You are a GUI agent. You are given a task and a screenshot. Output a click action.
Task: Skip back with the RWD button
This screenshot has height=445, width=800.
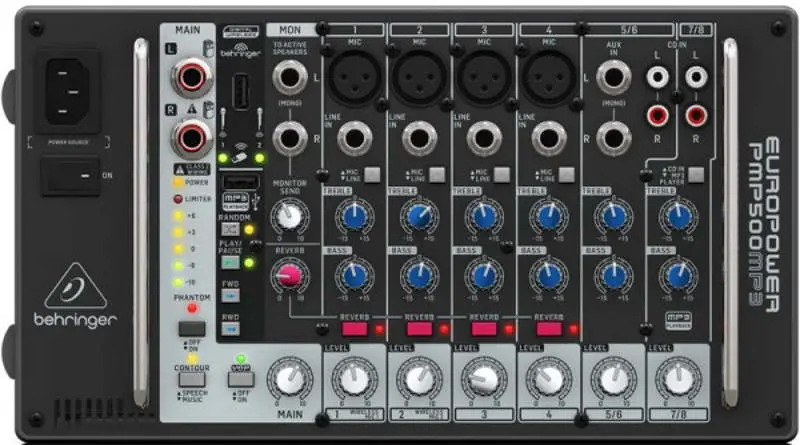tap(231, 329)
